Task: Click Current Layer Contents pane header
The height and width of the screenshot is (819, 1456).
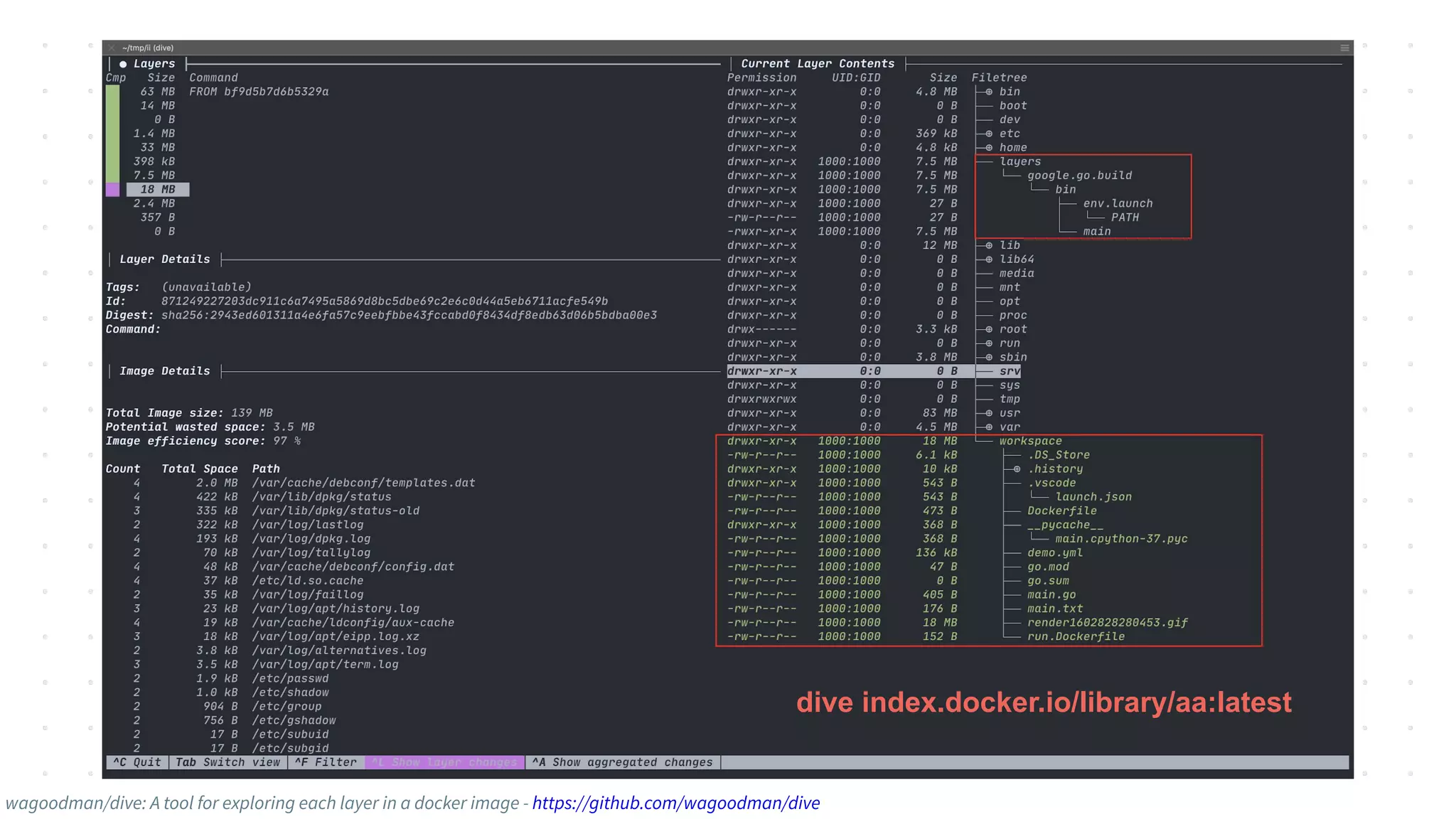Action: click(x=818, y=64)
